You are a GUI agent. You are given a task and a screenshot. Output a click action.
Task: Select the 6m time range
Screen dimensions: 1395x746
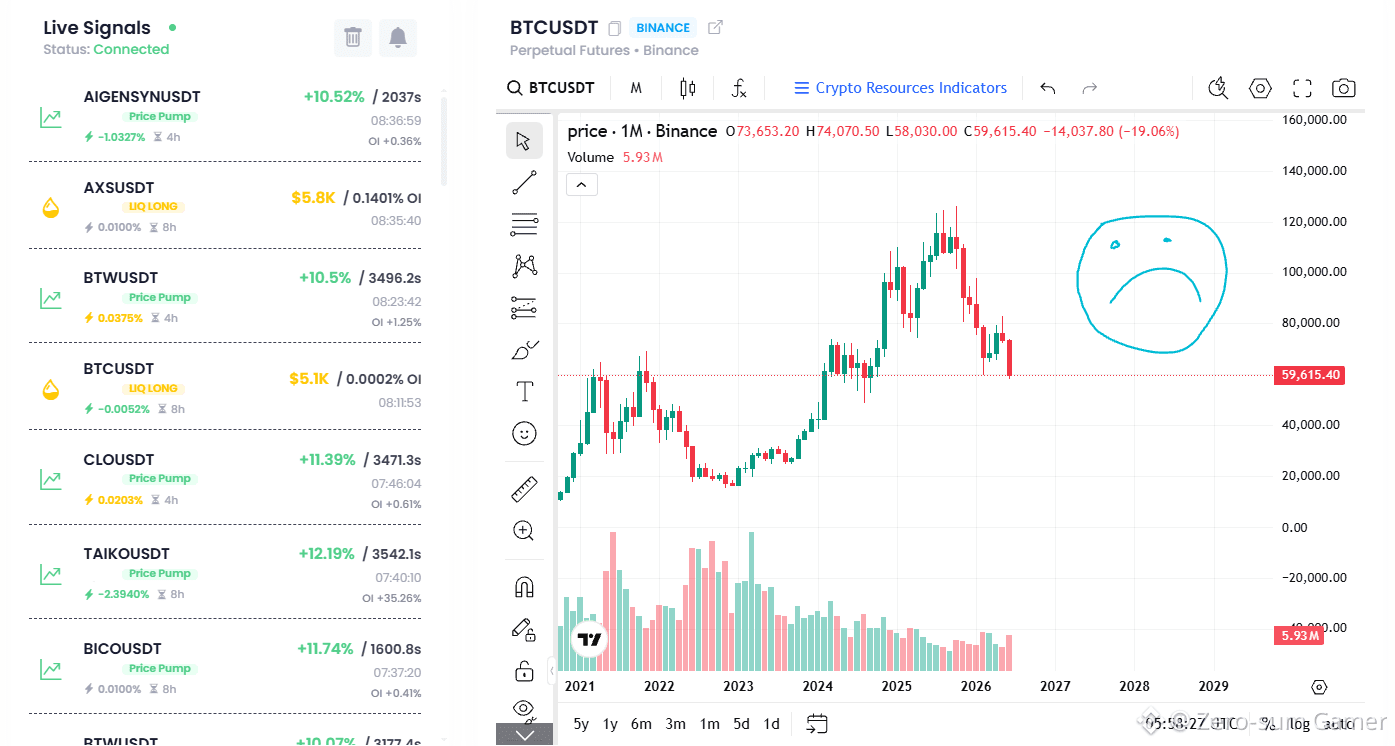click(642, 724)
